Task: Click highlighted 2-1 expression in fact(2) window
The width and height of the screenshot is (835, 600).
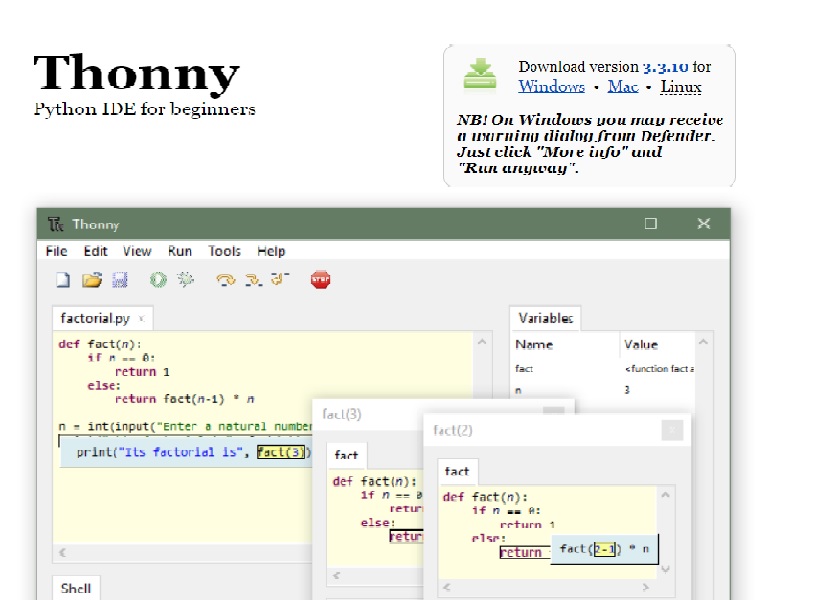Action: (x=604, y=549)
